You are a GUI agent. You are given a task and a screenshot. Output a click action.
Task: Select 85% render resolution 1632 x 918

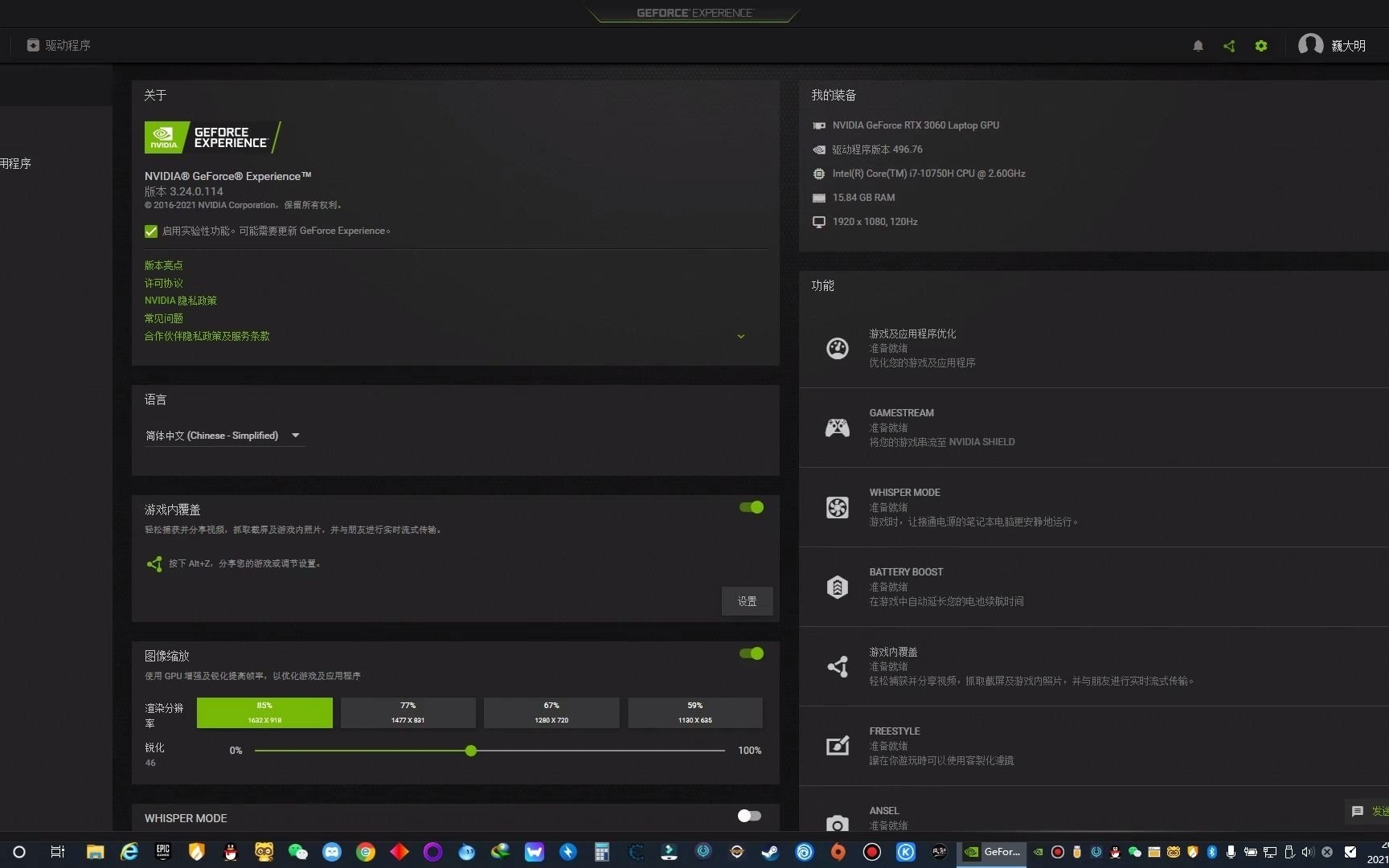tap(264, 713)
